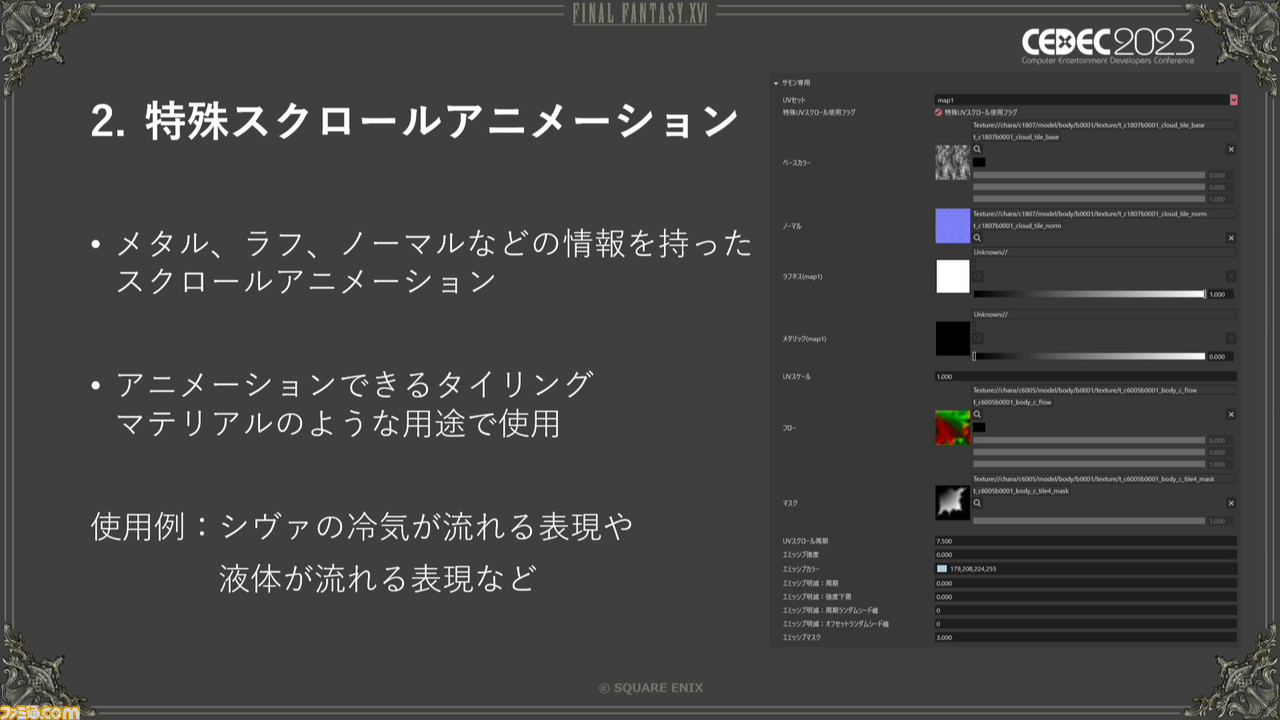Open the UVセット map1 dropdown arrow

pos(1233,100)
